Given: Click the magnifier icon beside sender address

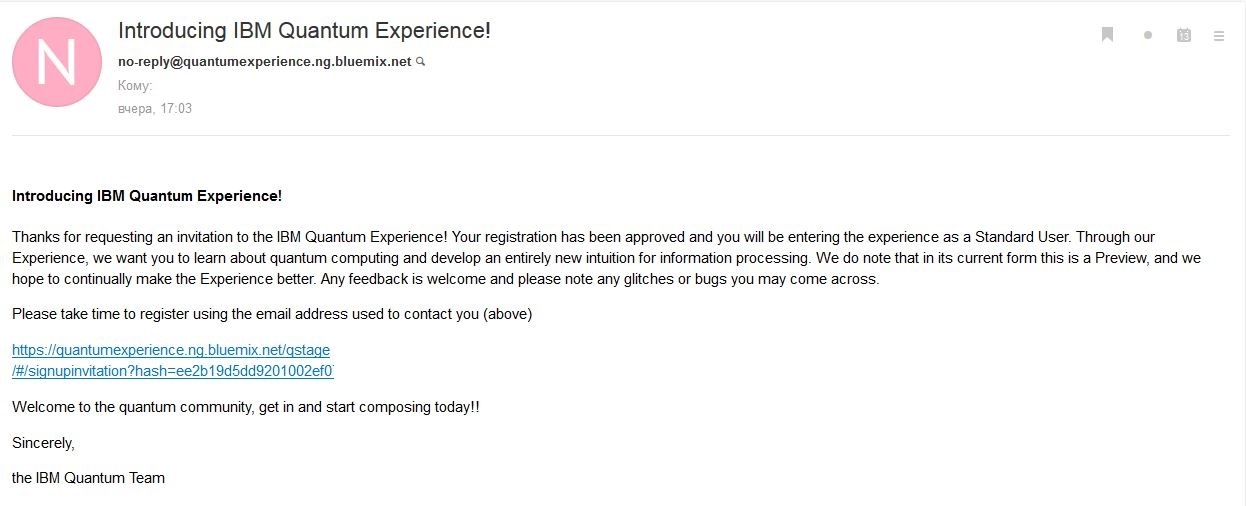Looking at the screenshot, I should tap(421, 62).
